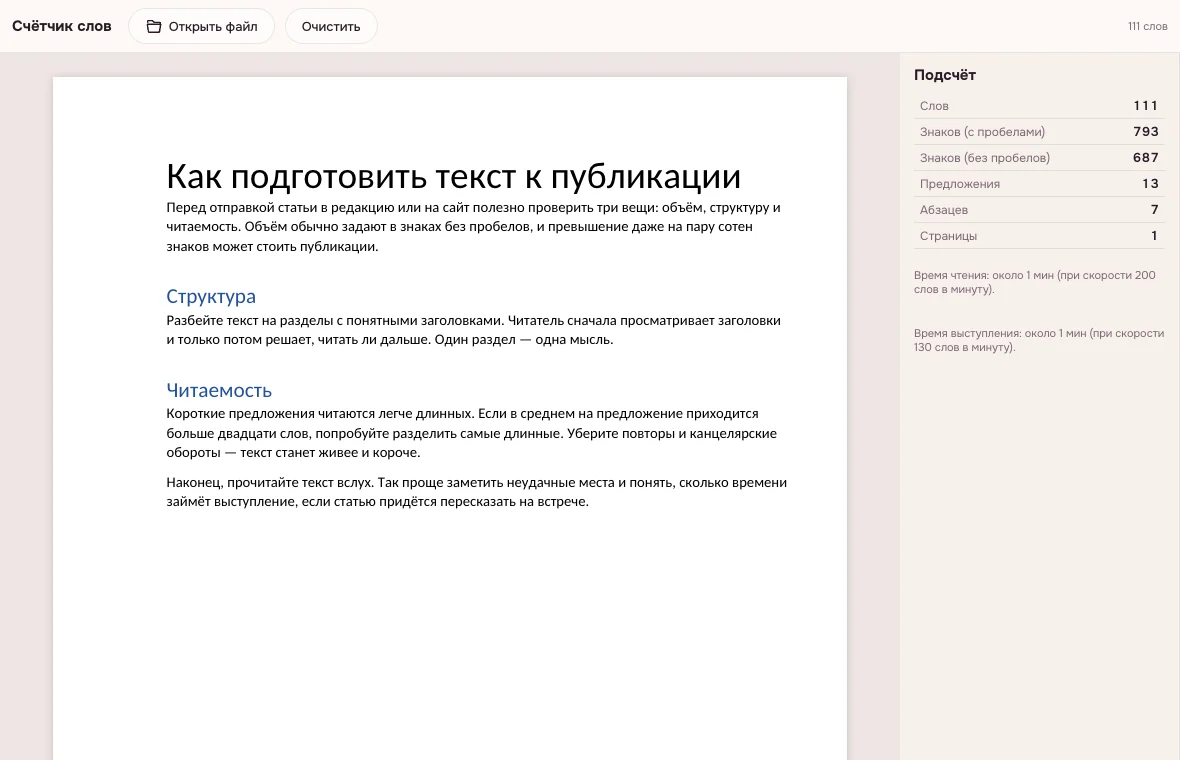Image resolution: width=1180 pixels, height=760 pixels.
Task: Select the Знаков (без пробелов) label
Action: point(984,158)
